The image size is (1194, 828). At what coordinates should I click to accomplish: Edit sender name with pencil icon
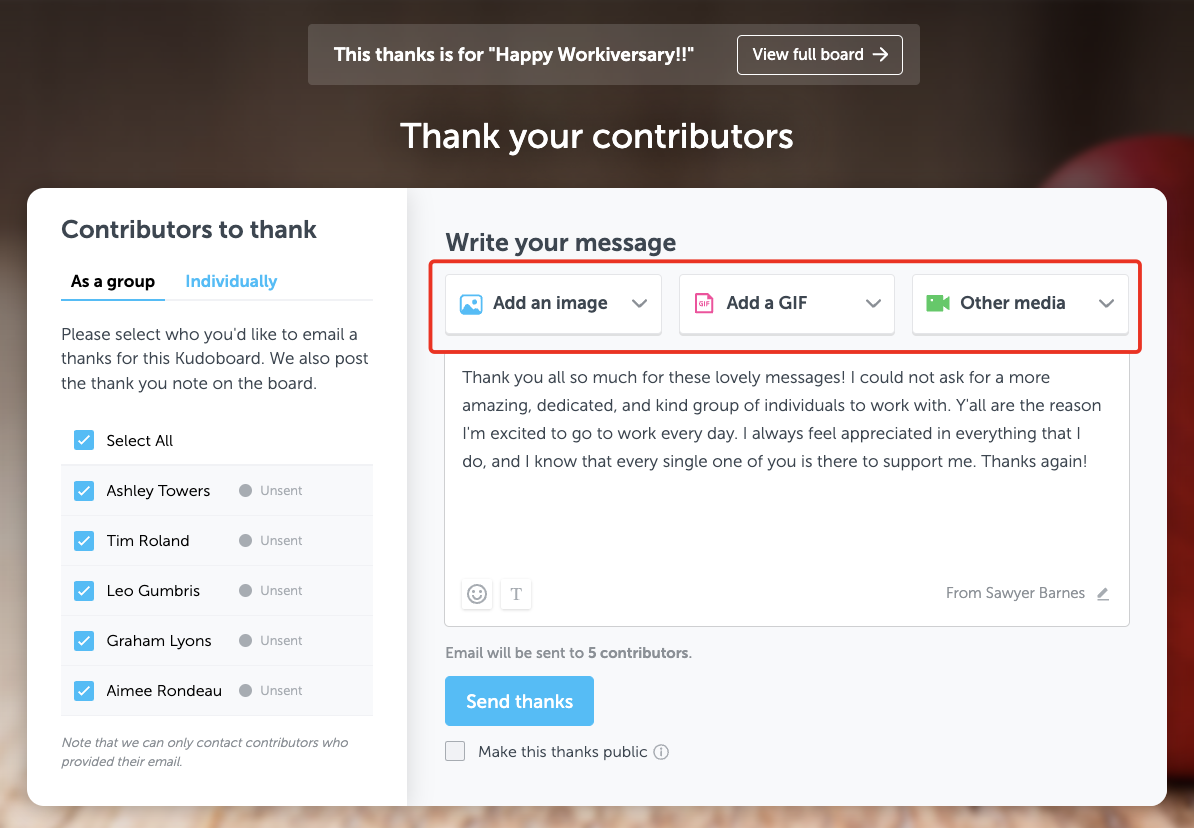[1103, 593]
